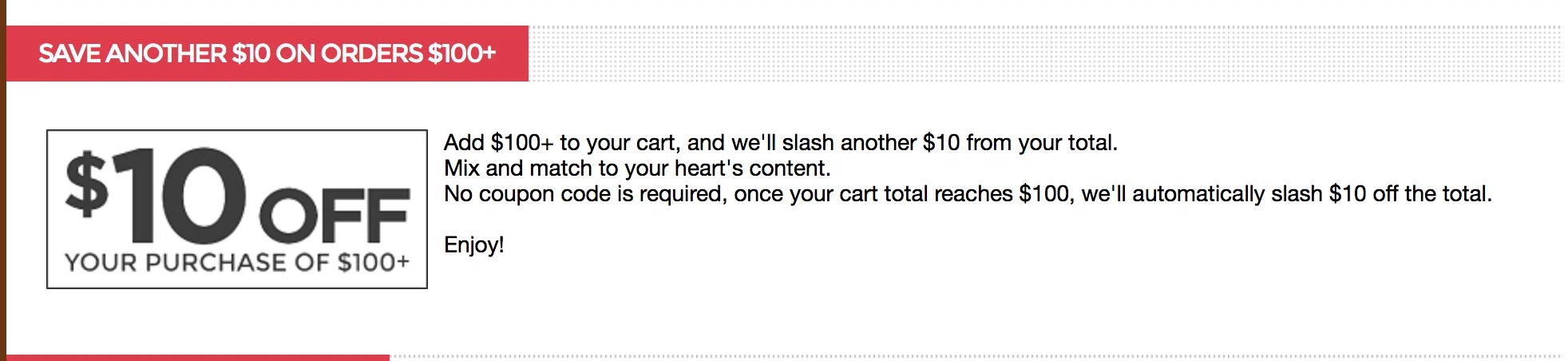Click the 'Enjoy!' text
Viewport: 1568px width, 361px height.
474,244
